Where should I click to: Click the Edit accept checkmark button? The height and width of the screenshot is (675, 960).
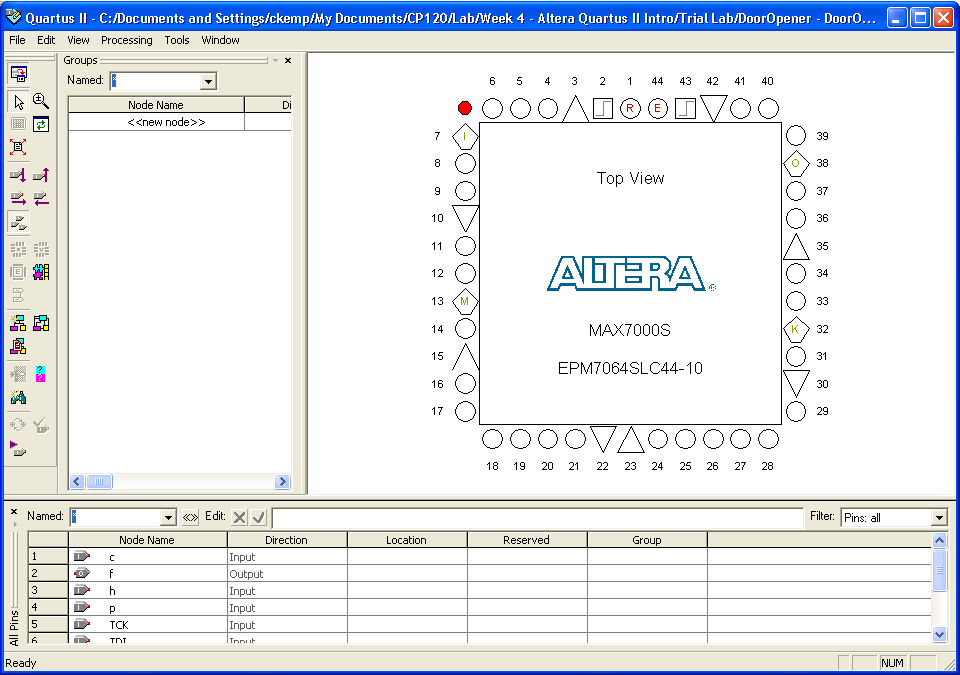point(259,518)
